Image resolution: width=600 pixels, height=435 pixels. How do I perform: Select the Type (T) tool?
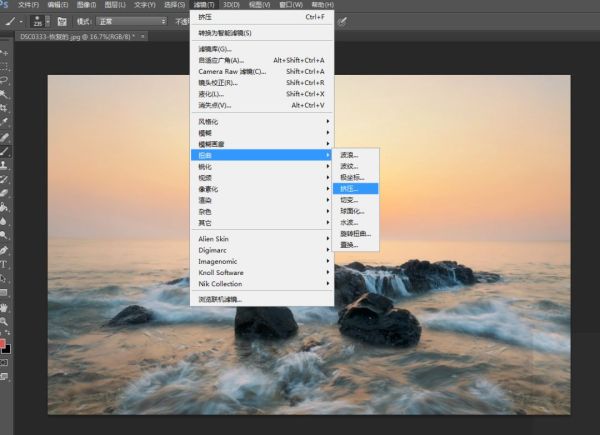4,264
